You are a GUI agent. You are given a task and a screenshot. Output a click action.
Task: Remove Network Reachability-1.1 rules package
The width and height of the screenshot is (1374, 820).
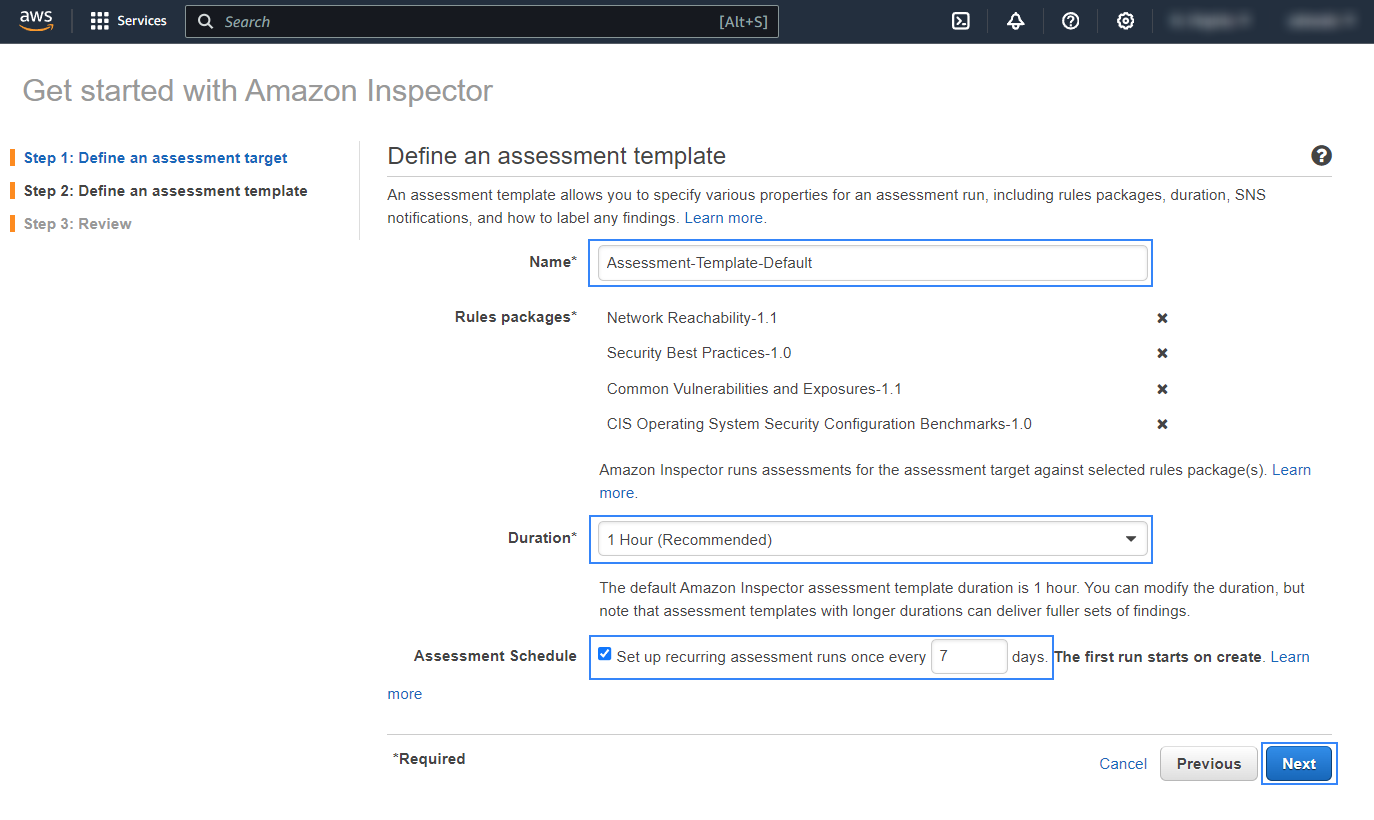tap(1162, 318)
